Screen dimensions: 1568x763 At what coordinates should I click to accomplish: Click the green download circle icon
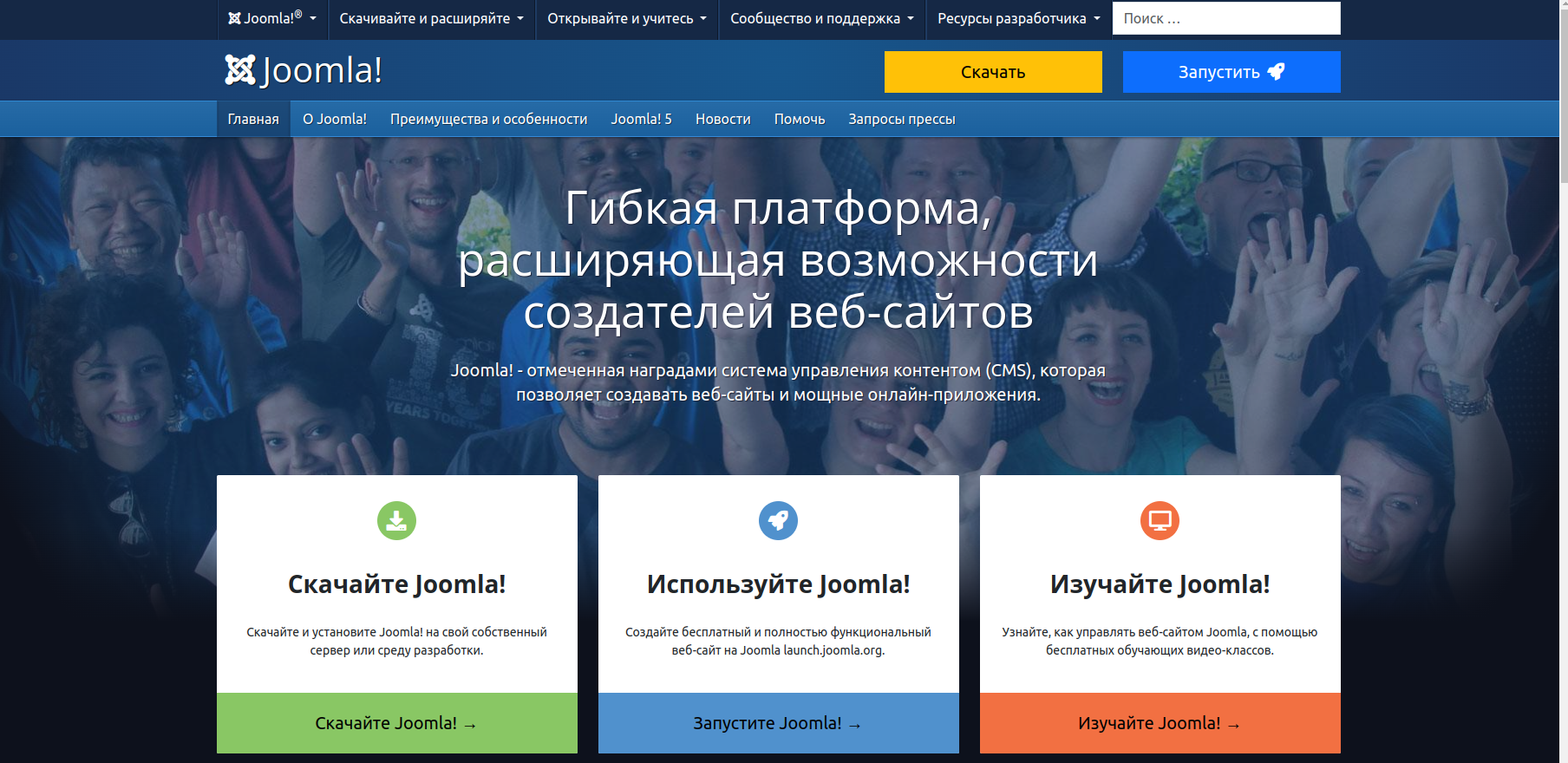(396, 520)
